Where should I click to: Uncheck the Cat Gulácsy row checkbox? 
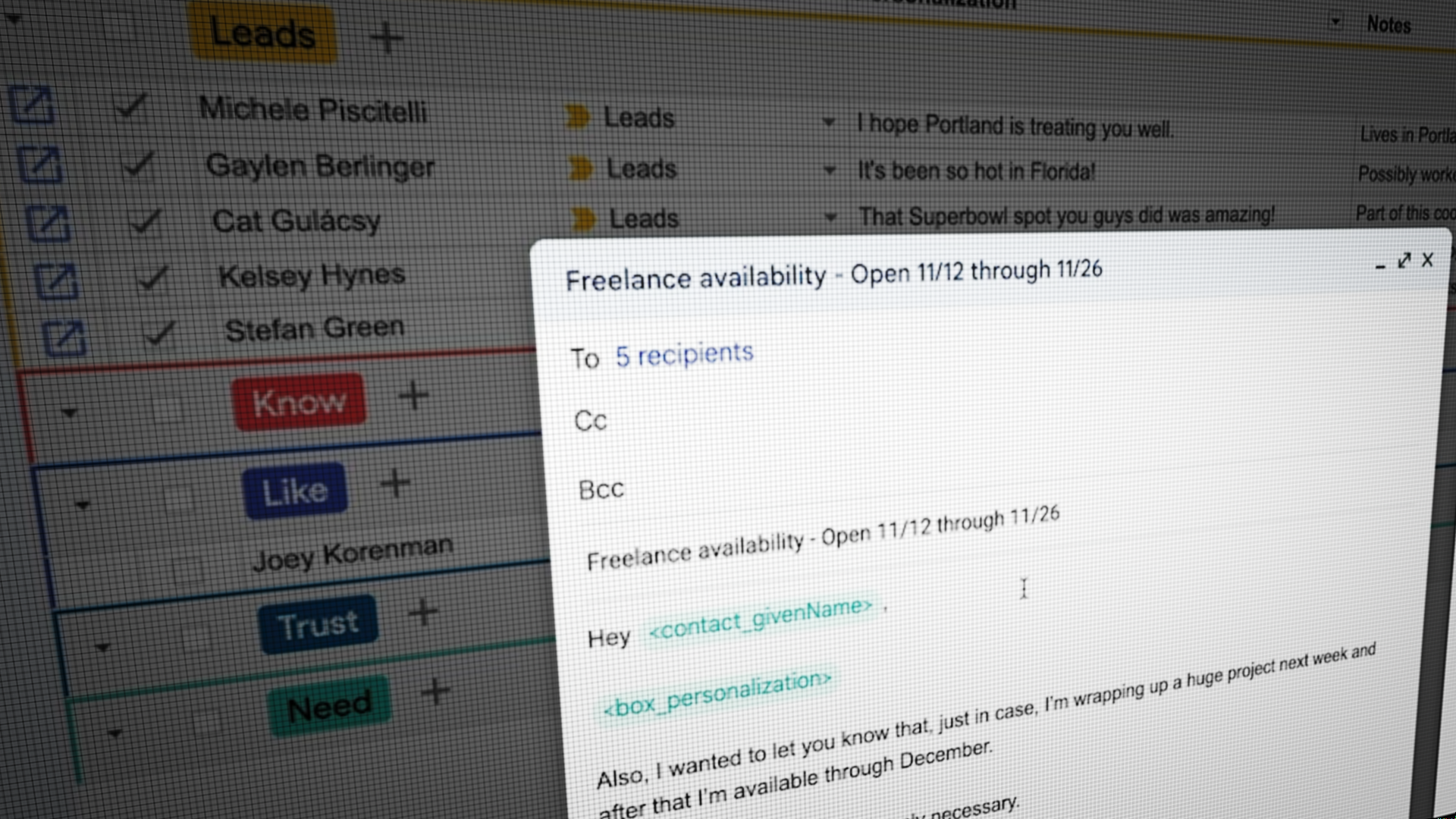[144, 221]
